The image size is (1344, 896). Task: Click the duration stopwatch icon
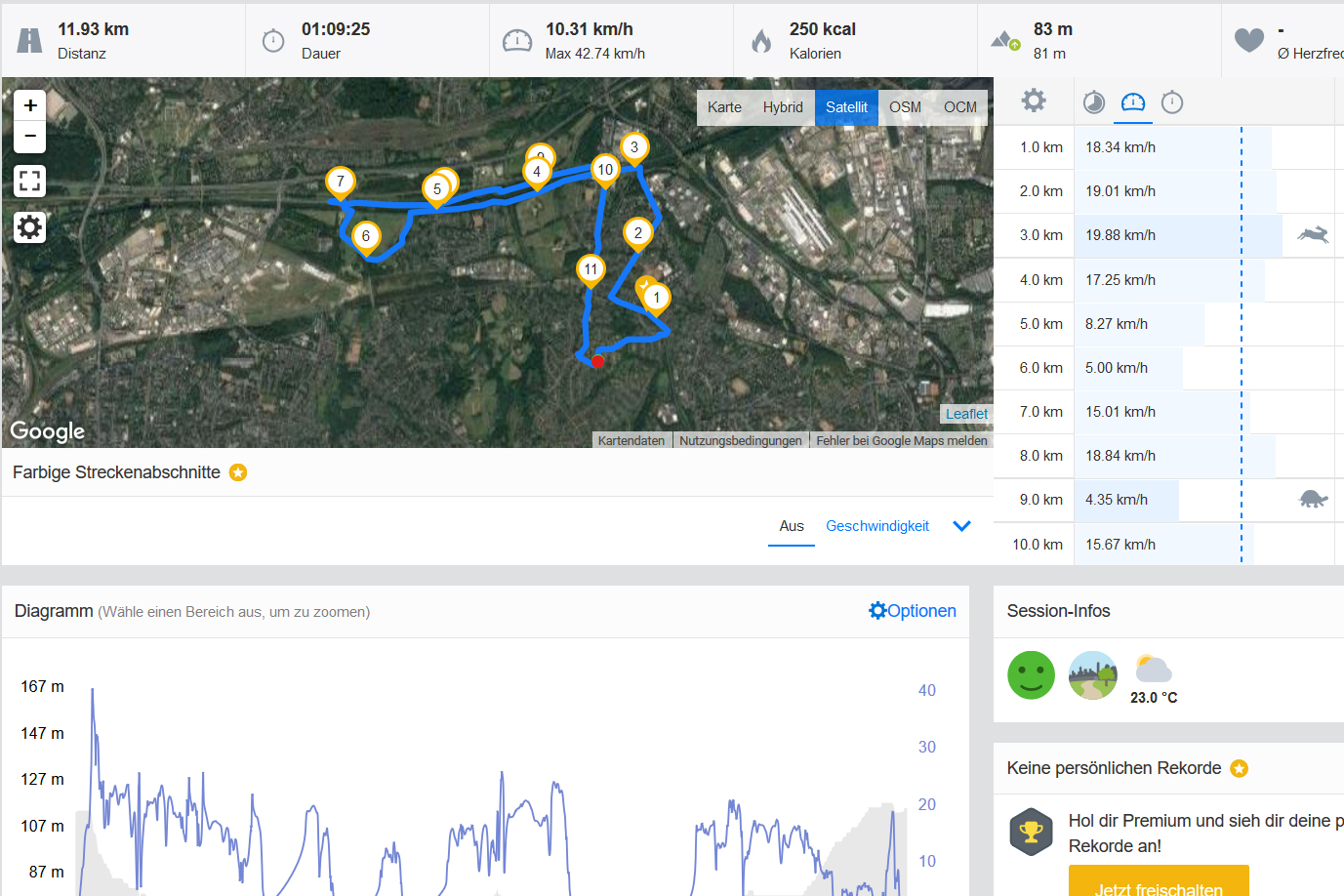point(273,41)
